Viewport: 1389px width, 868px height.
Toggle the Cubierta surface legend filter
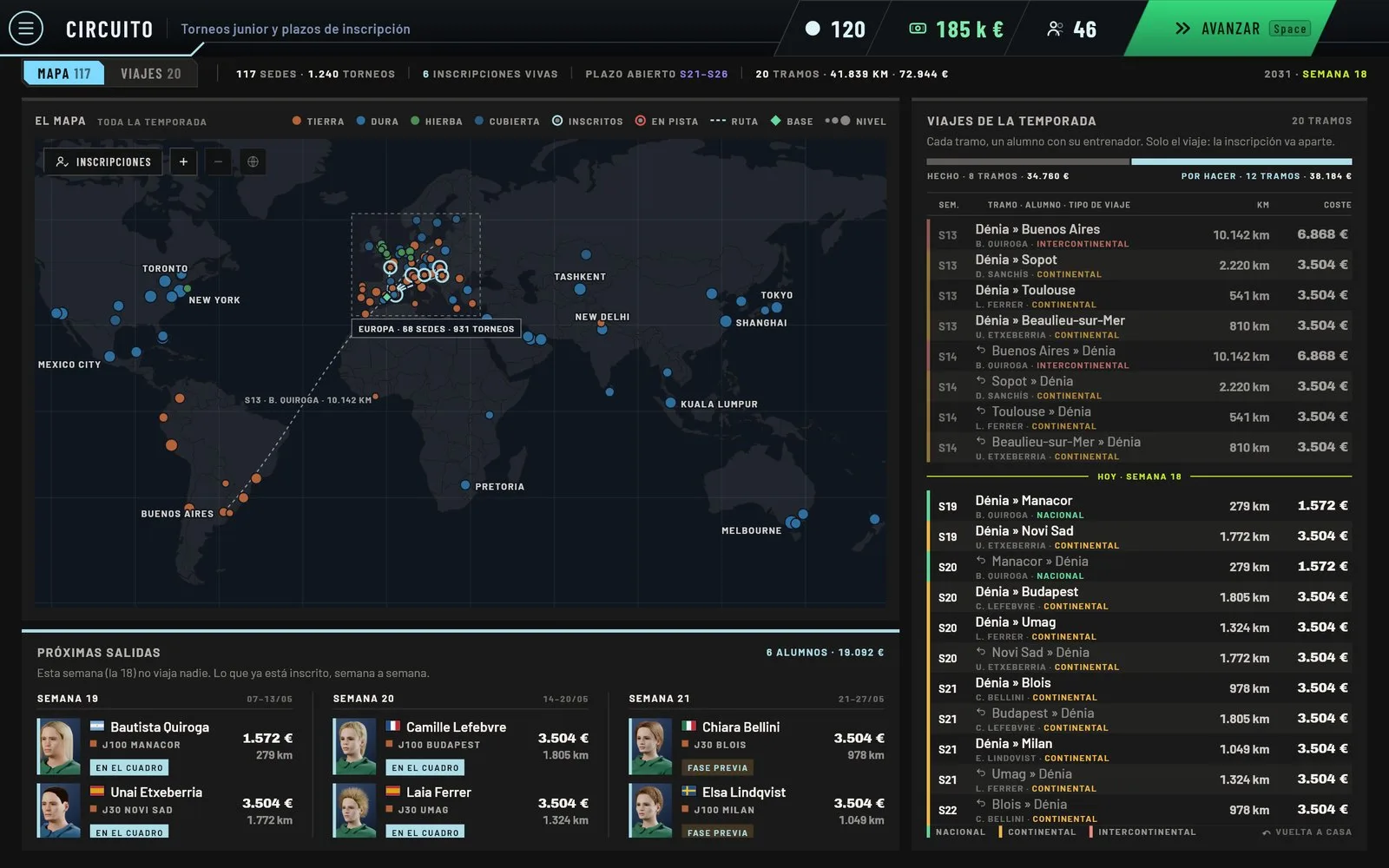coord(507,122)
